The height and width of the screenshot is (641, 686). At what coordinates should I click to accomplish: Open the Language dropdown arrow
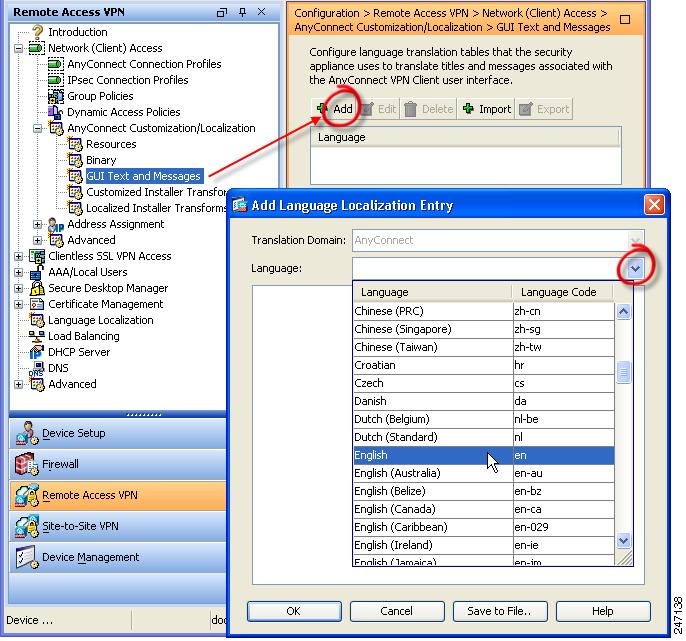pyautogui.click(x=635, y=268)
